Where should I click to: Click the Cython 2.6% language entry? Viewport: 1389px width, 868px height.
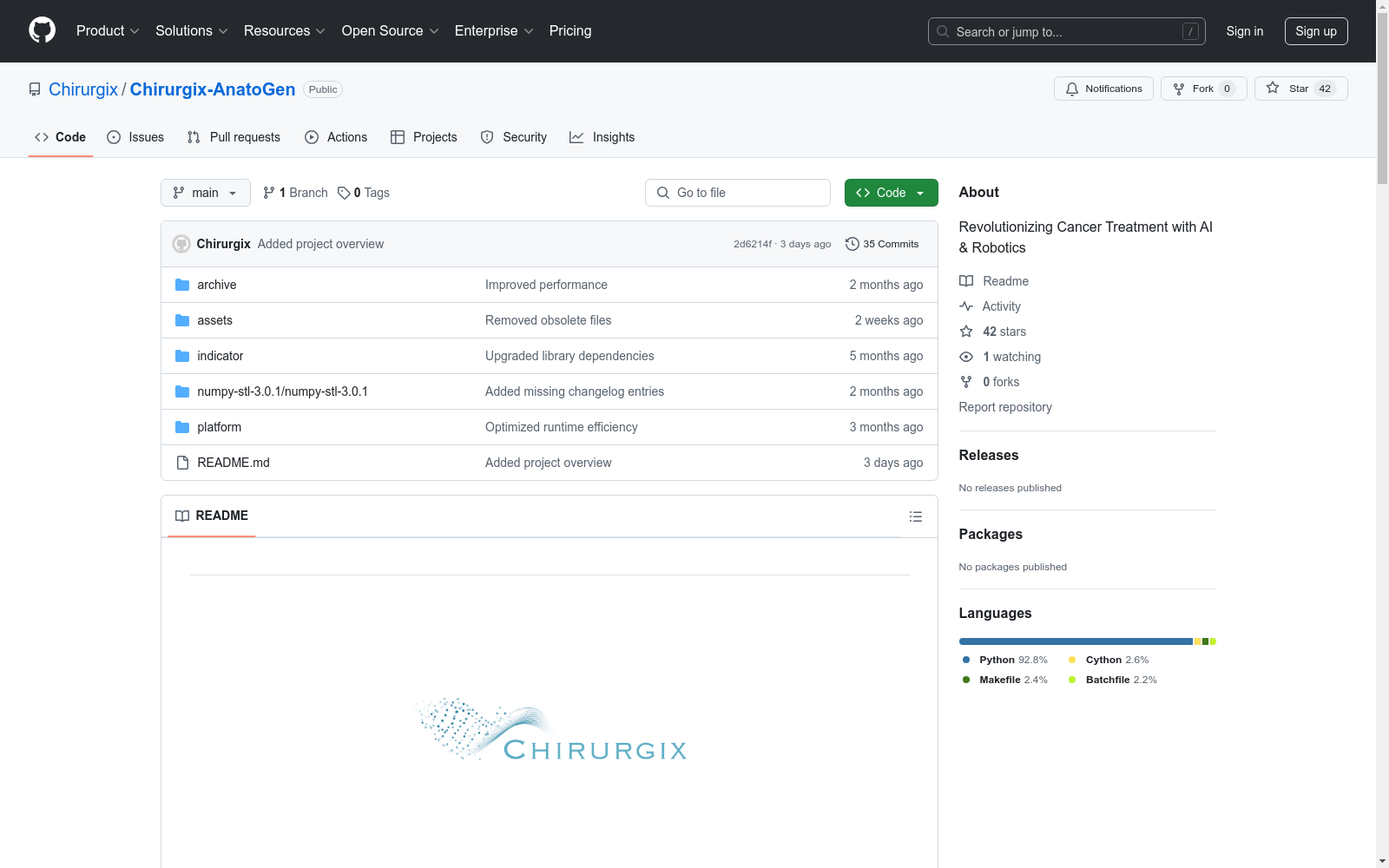pos(1109,660)
